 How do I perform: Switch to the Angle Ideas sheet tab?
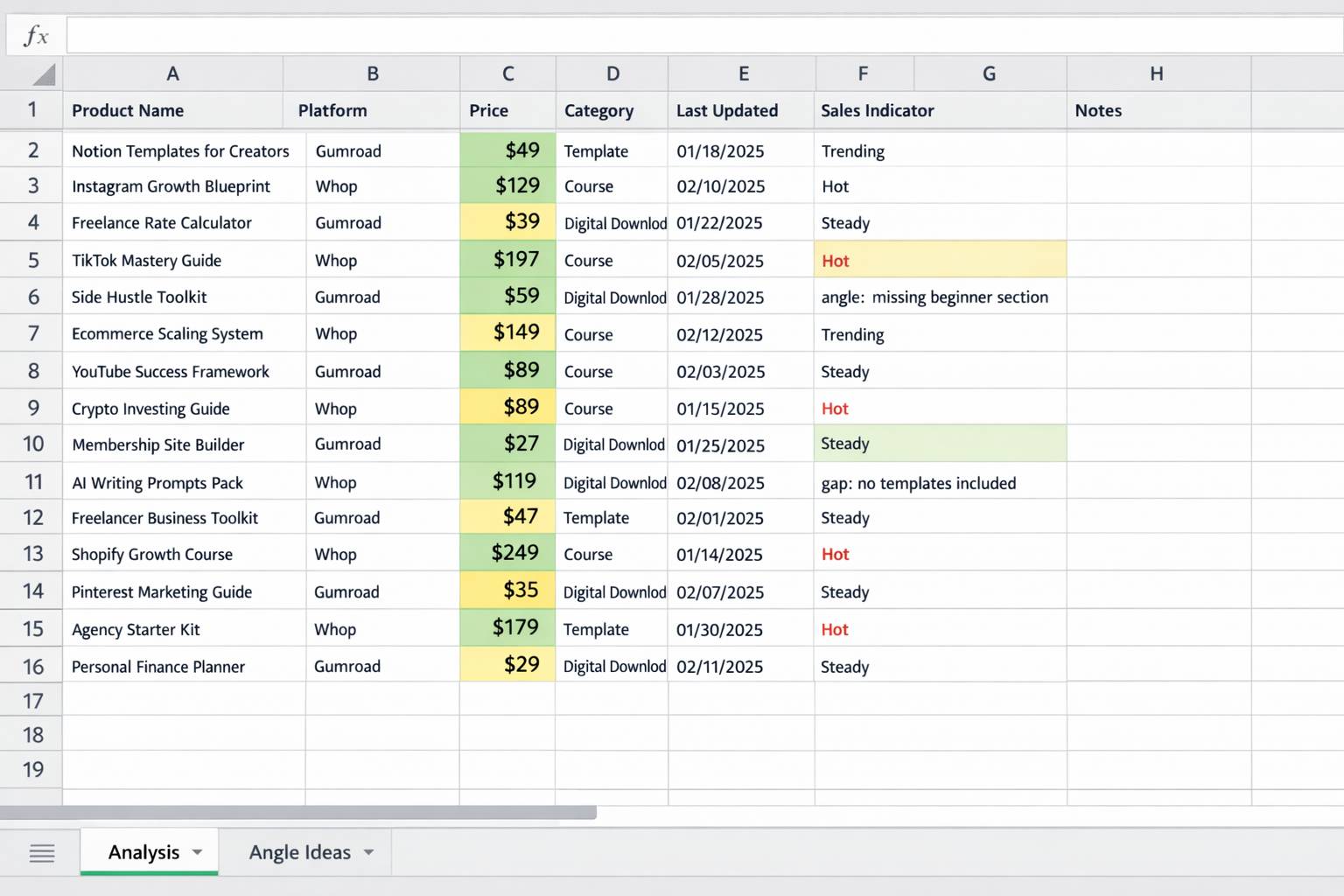(x=299, y=852)
